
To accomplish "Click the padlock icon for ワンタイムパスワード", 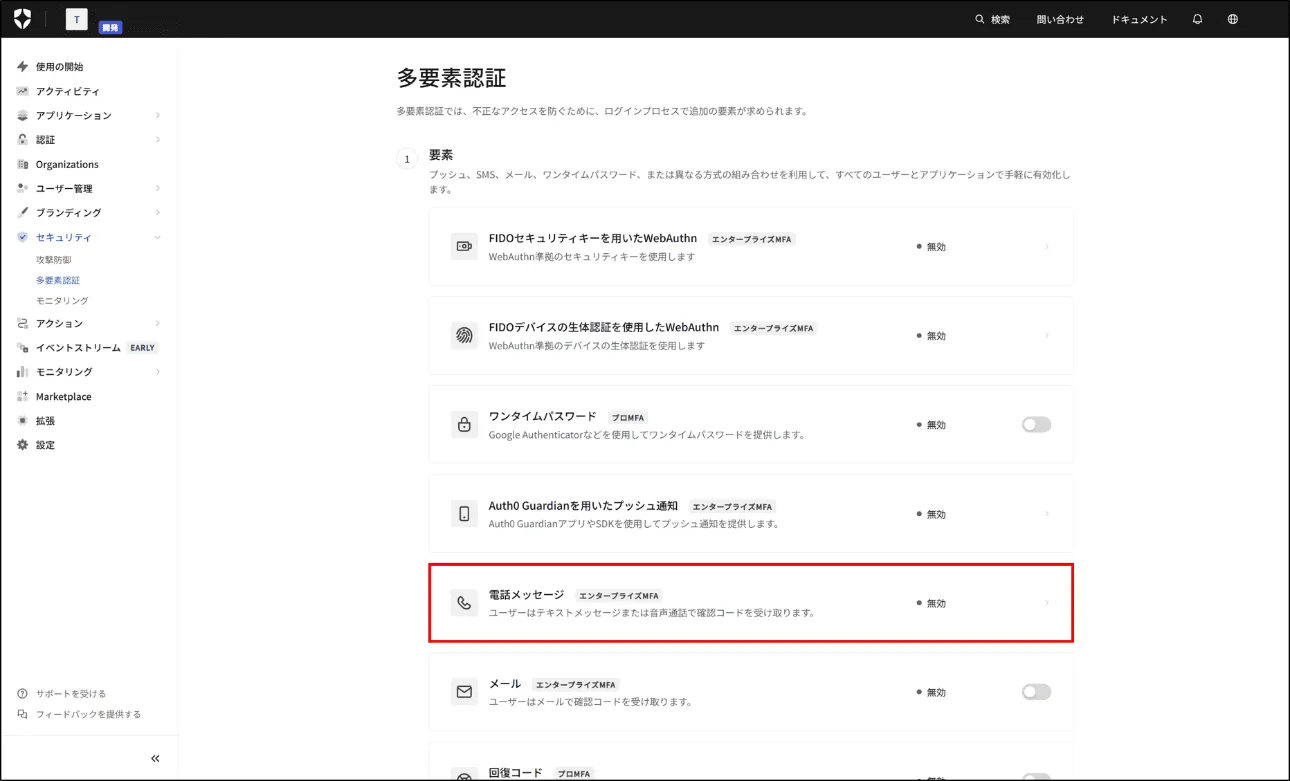I will [464, 425].
